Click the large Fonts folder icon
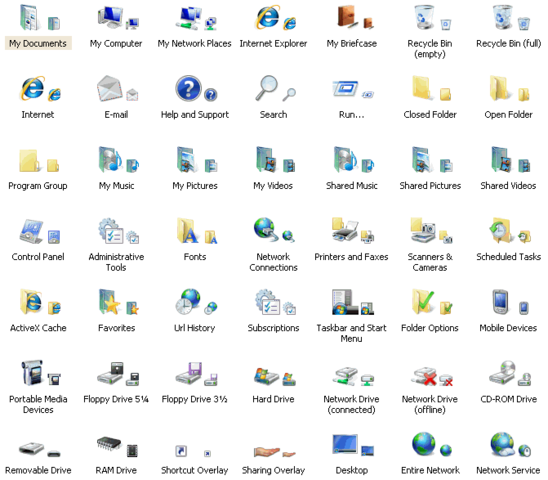The height and width of the screenshot is (480, 548). pyautogui.click(x=188, y=231)
